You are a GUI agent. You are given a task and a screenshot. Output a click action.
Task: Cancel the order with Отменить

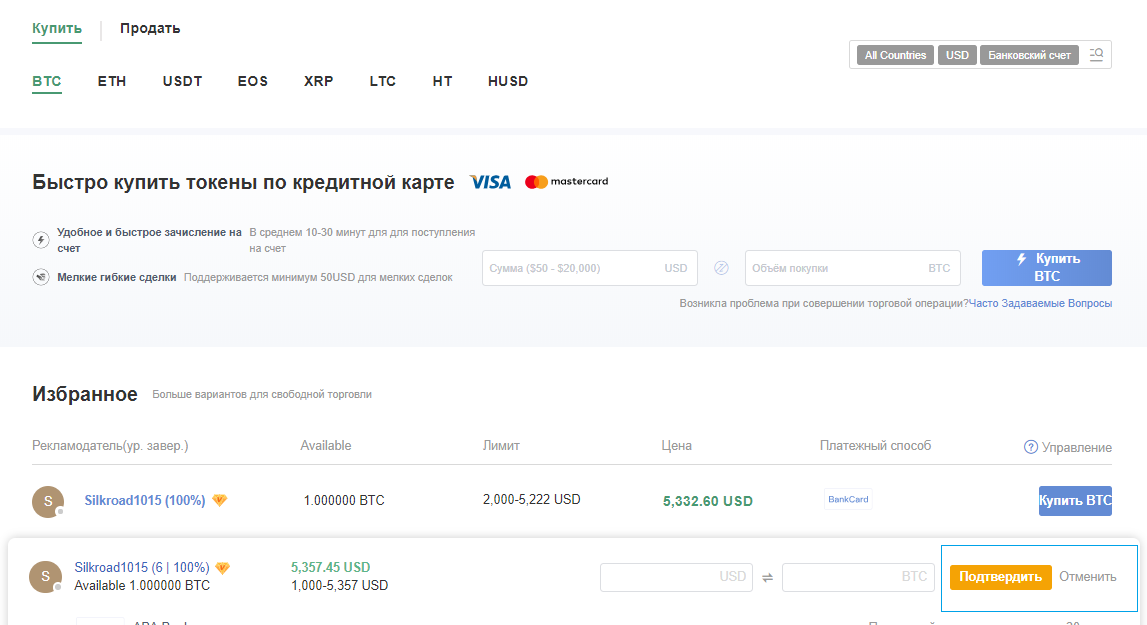(1088, 577)
